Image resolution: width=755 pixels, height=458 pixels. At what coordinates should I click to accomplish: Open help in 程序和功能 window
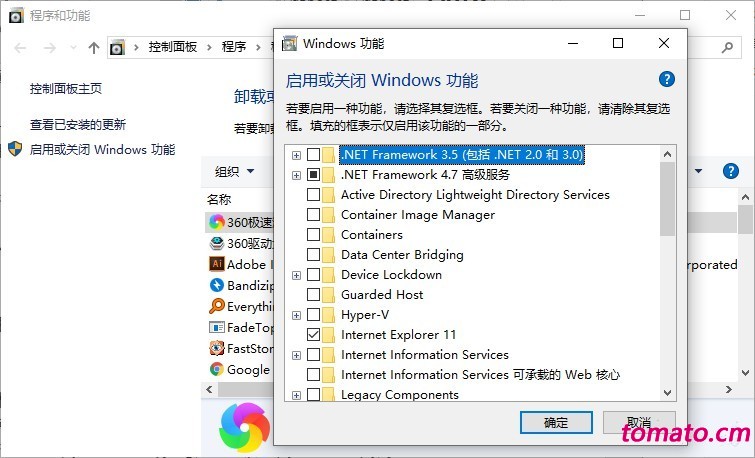(730, 171)
